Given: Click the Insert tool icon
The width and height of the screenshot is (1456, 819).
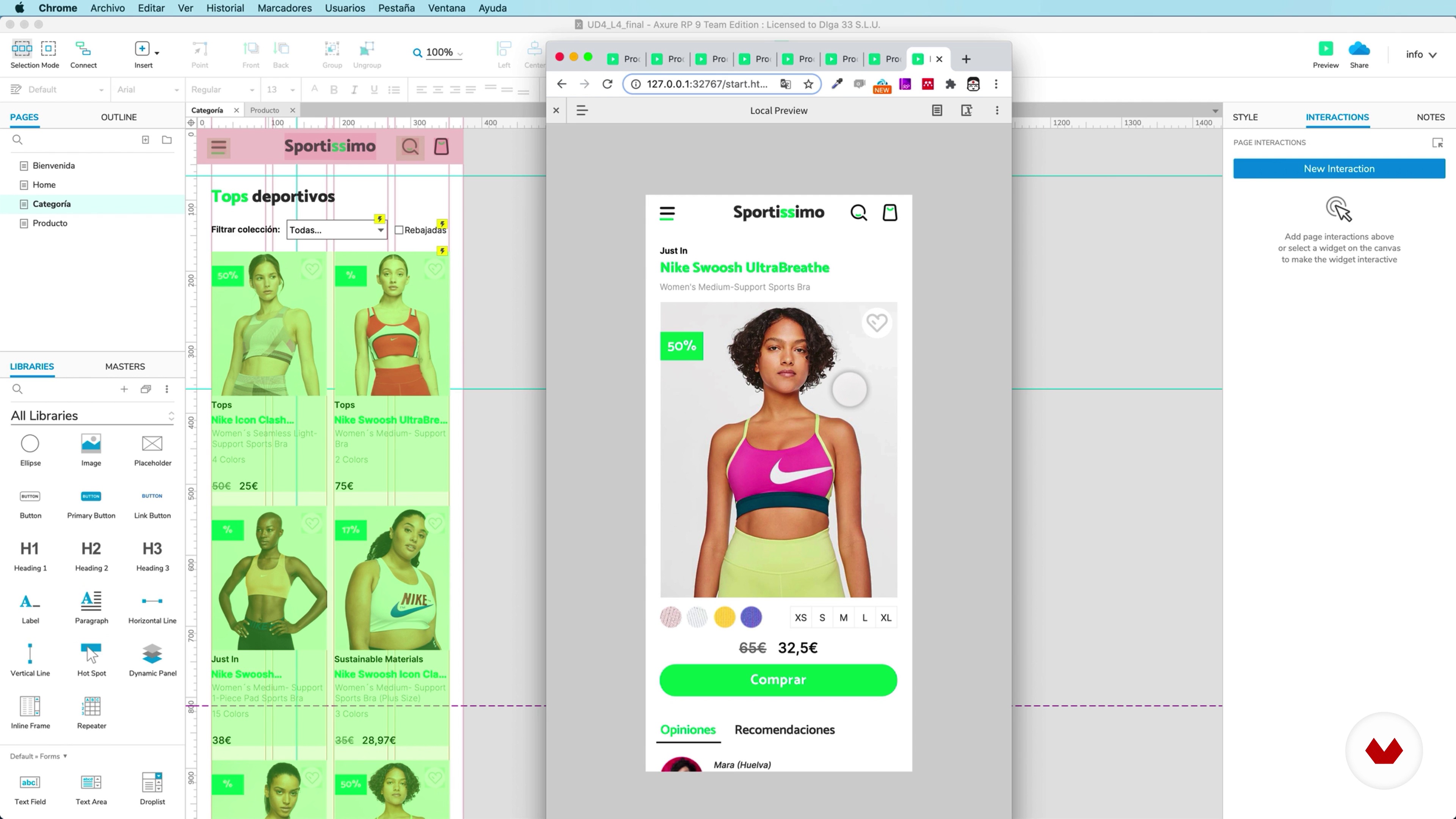Looking at the screenshot, I should [143, 48].
